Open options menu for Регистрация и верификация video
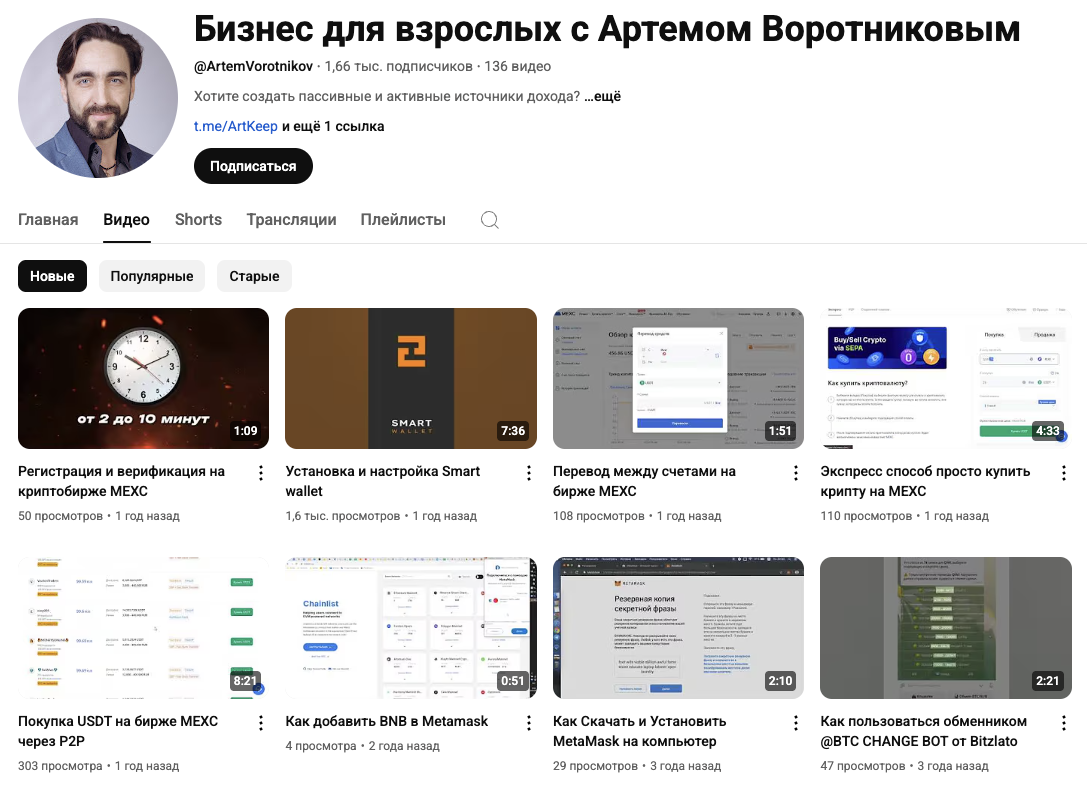1087x792 pixels. point(261,473)
